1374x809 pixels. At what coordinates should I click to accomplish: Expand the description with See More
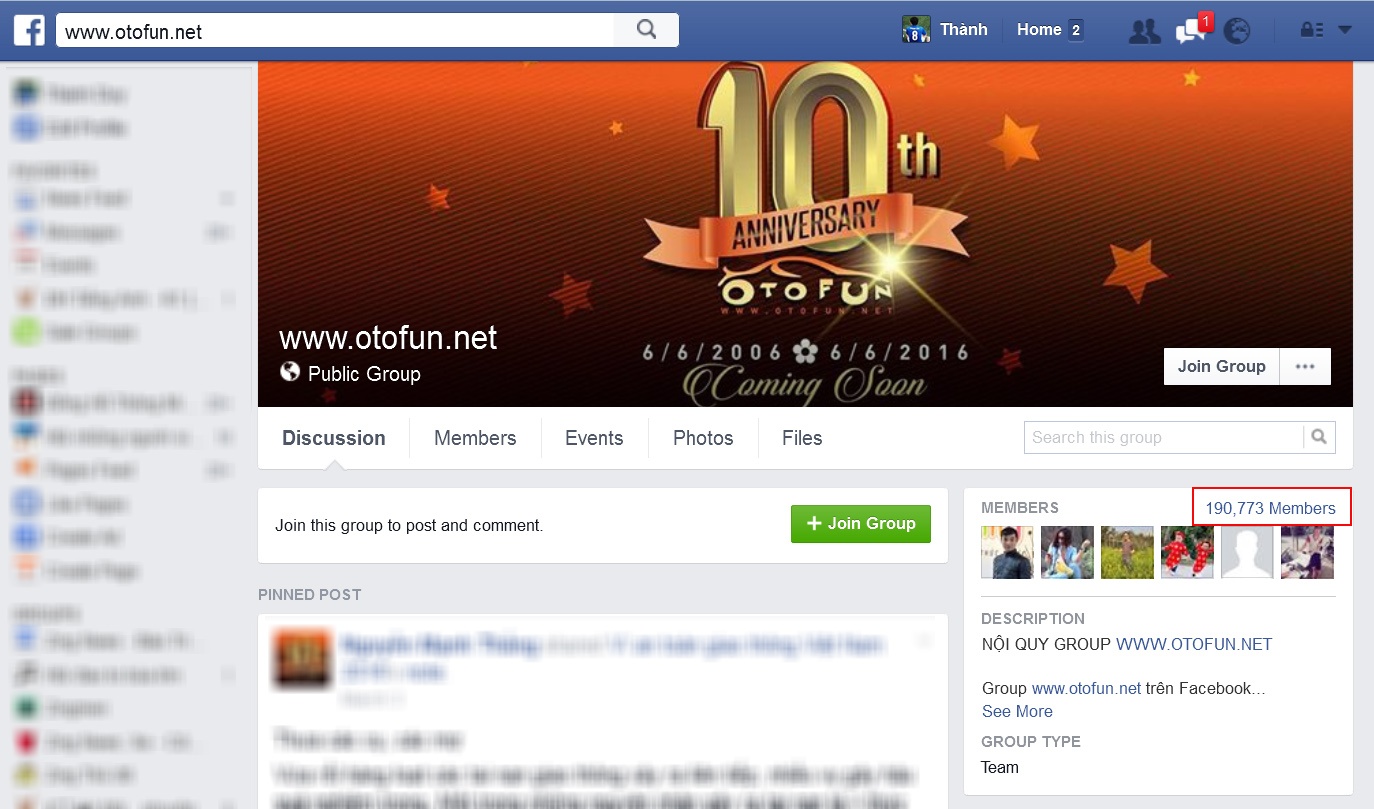tap(1016, 711)
